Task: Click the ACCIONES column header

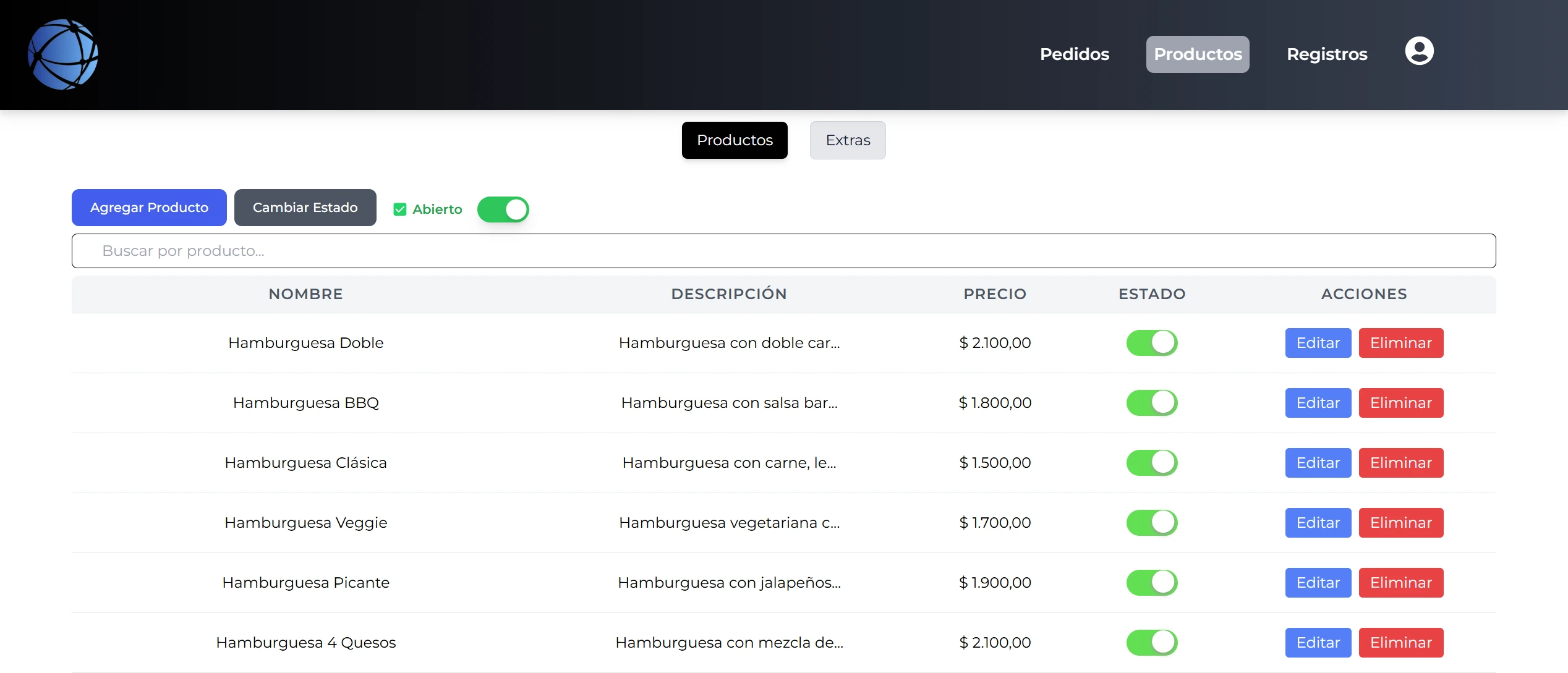Action: (x=1364, y=294)
